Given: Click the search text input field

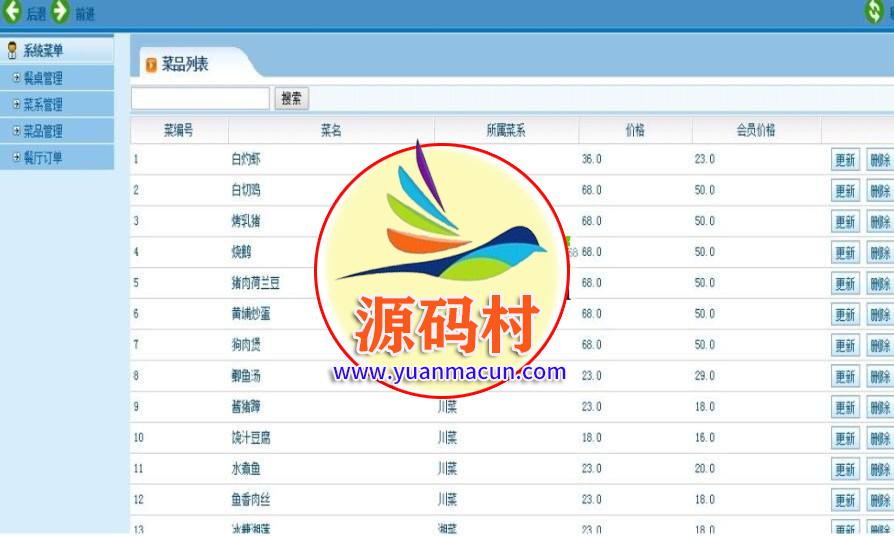Looking at the screenshot, I should (x=200, y=98).
